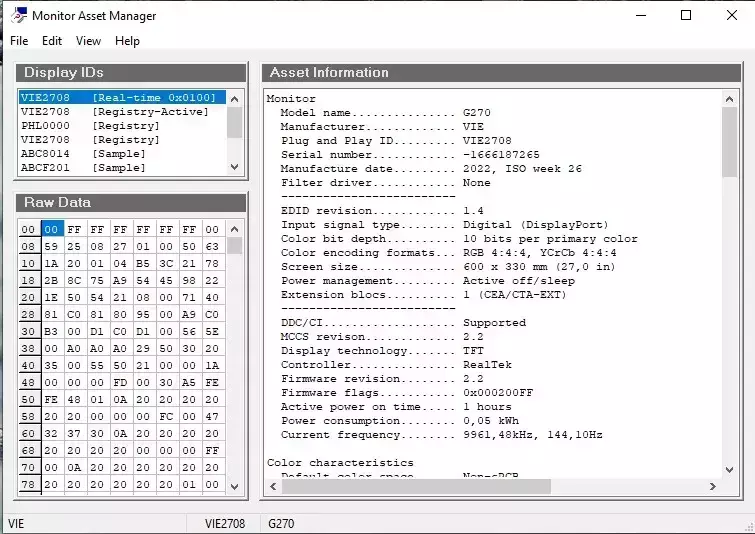Click DDC/CI Supported line

[x=404, y=323]
